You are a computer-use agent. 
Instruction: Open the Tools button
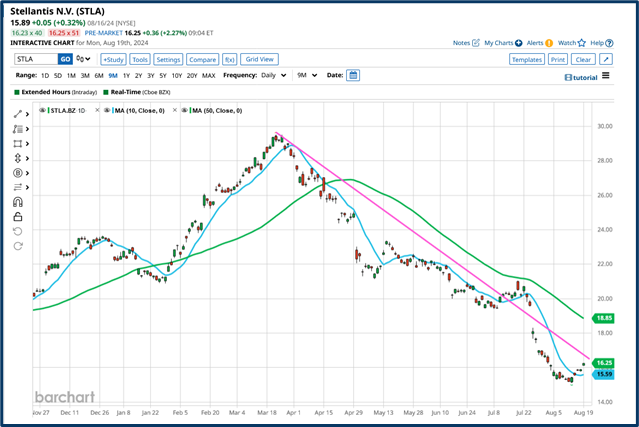click(140, 59)
